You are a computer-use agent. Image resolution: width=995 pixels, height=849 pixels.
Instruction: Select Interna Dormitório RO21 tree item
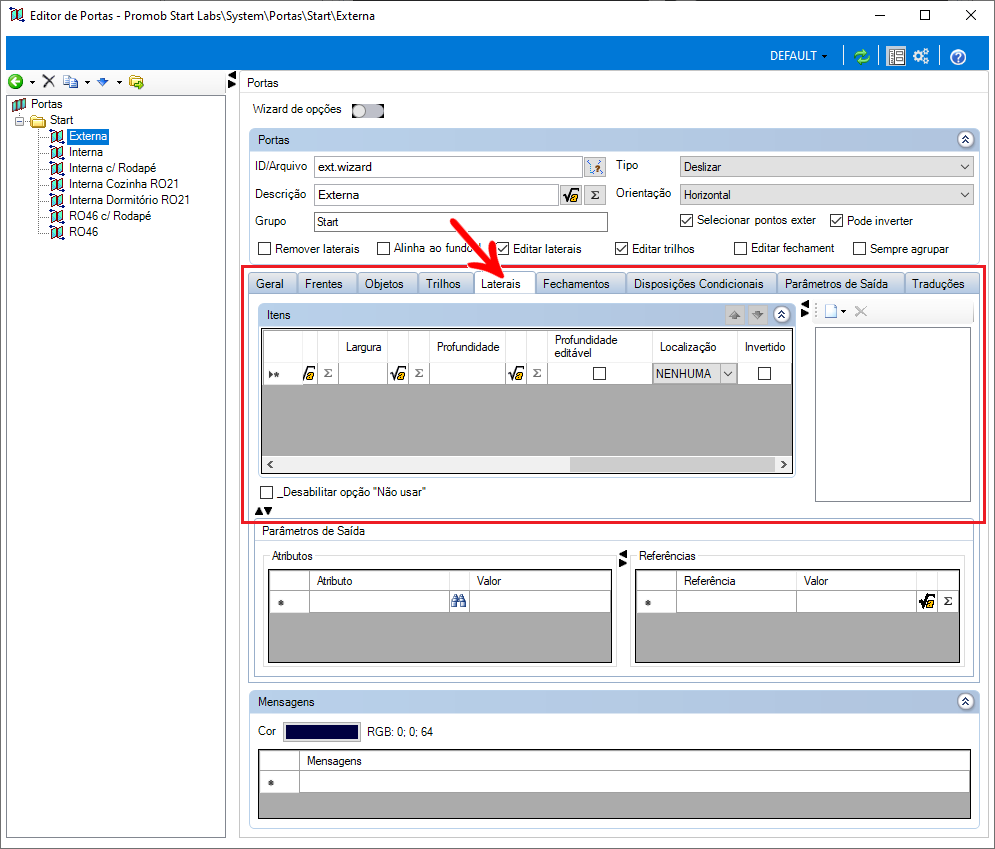coord(129,200)
